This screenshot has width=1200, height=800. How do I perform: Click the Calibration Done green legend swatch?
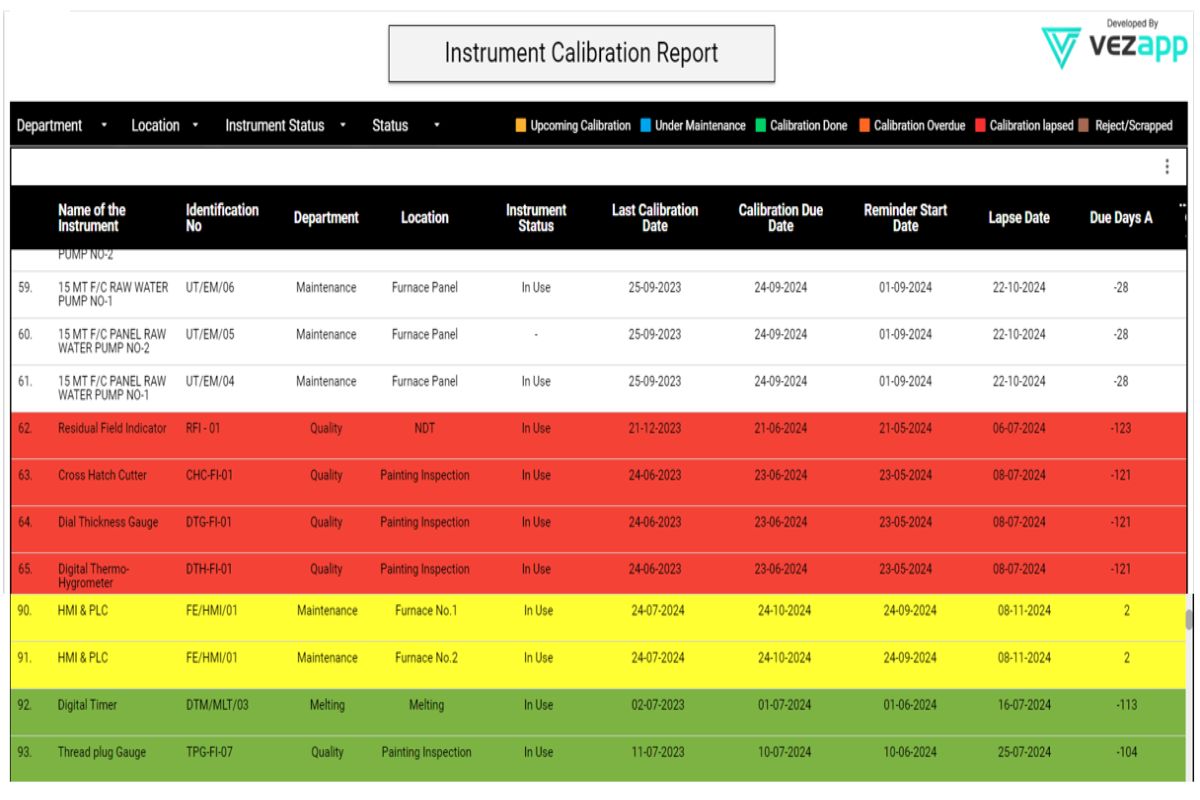(760, 126)
